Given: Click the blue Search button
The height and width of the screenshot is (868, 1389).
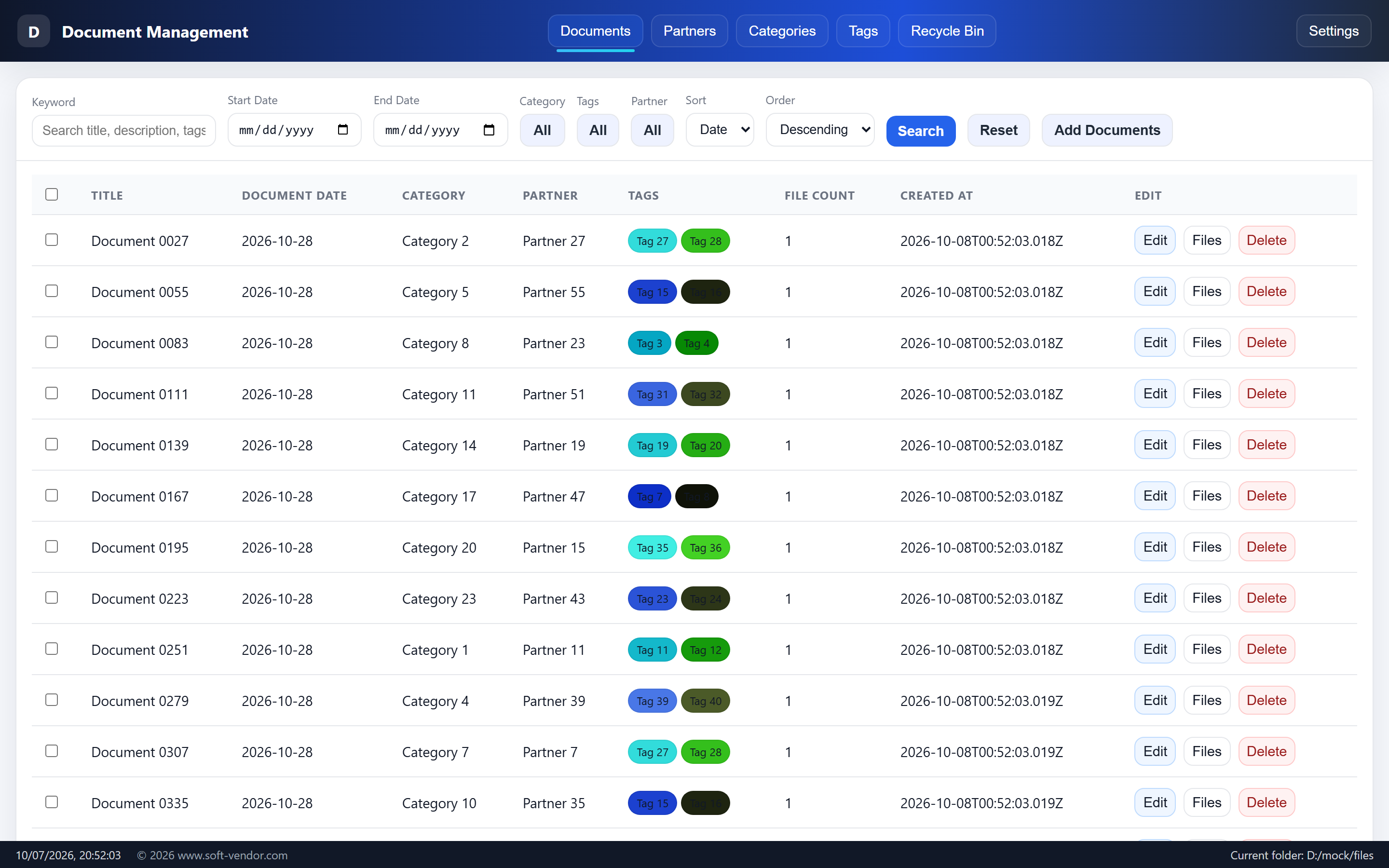Looking at the screenshot, I should point(921,131).
